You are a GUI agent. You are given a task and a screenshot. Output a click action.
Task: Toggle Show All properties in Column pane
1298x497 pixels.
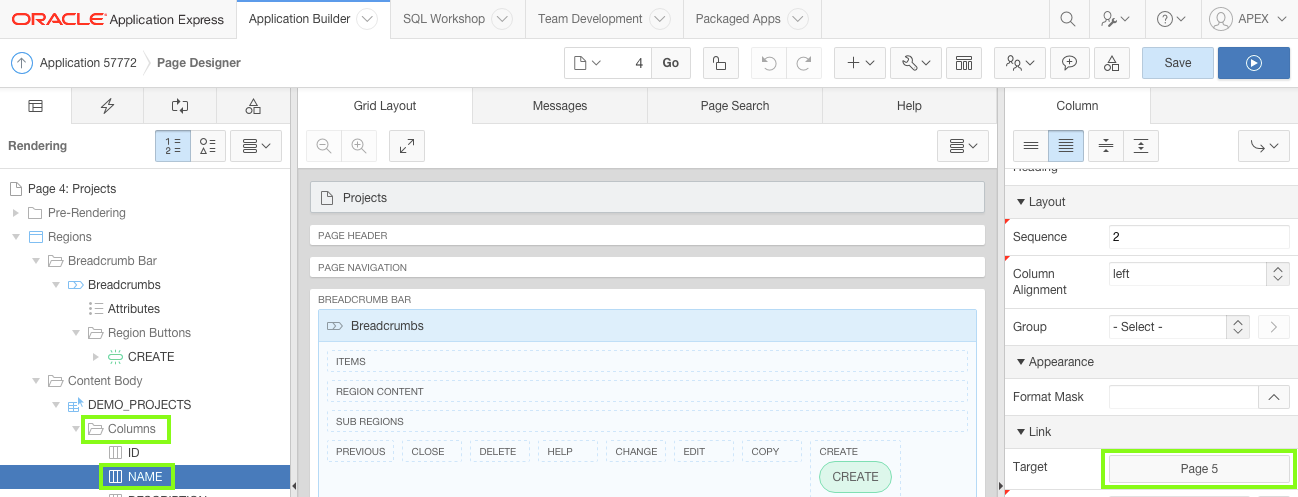coord(1066,146)
